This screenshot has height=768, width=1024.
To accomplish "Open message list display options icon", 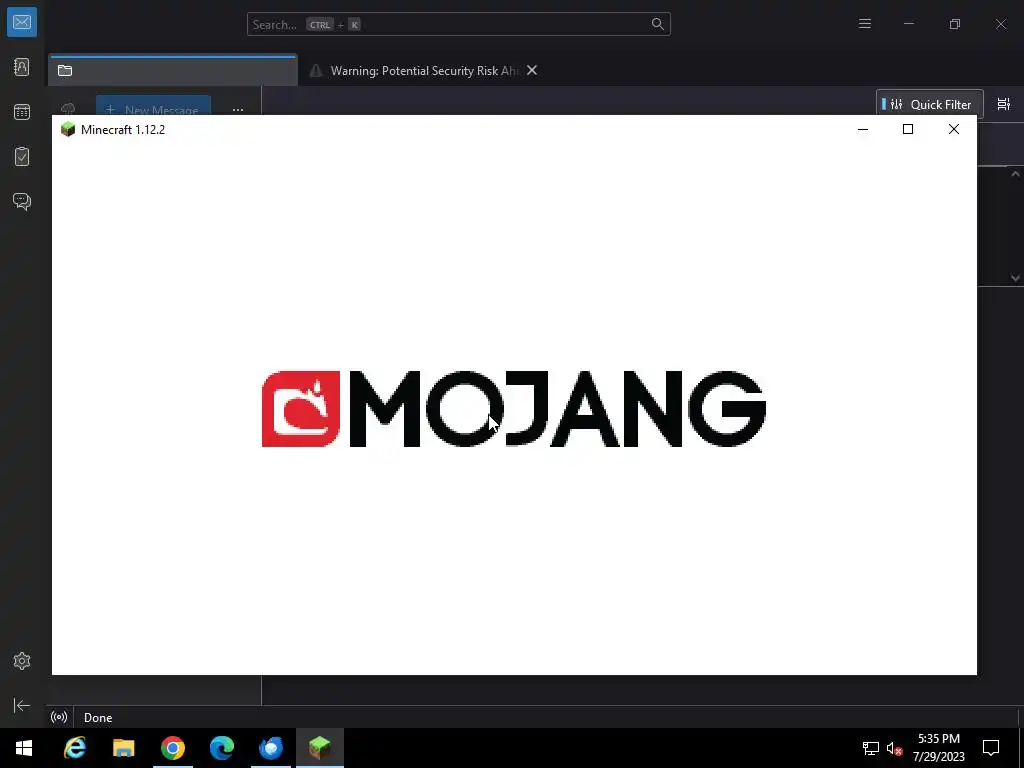I will 1004,104.
